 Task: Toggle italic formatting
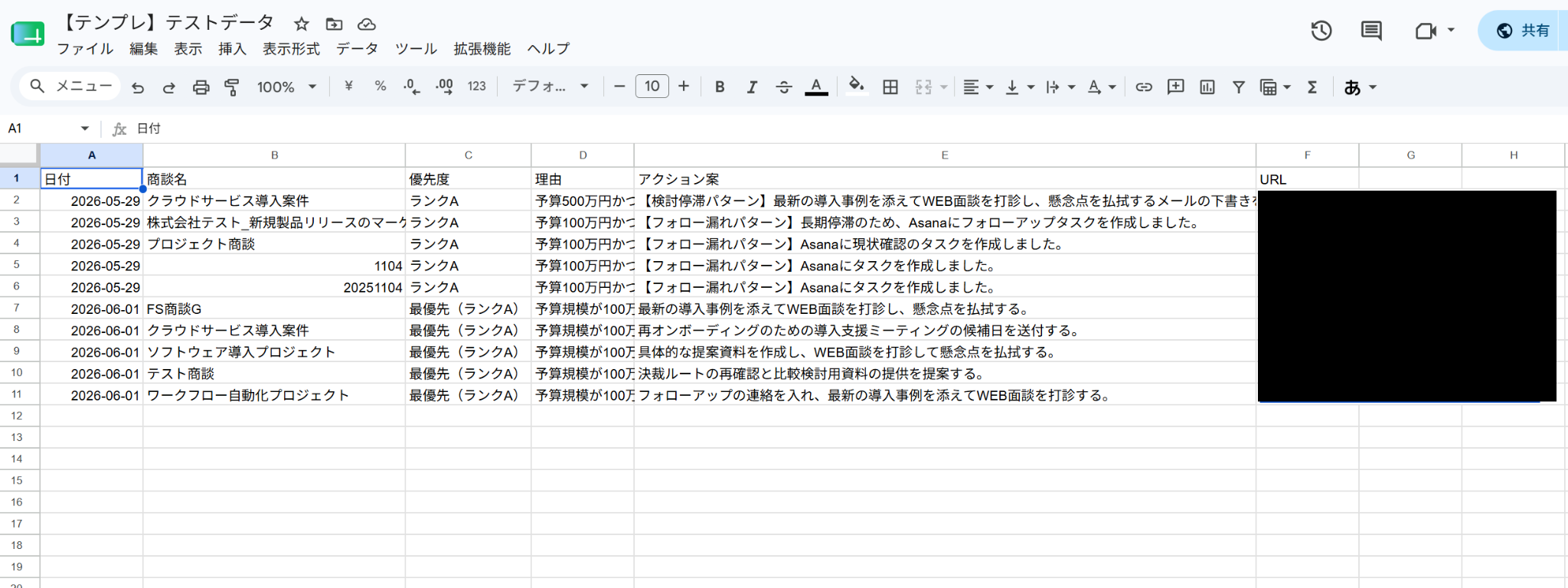pyautogui.click(x=752, y=87)
